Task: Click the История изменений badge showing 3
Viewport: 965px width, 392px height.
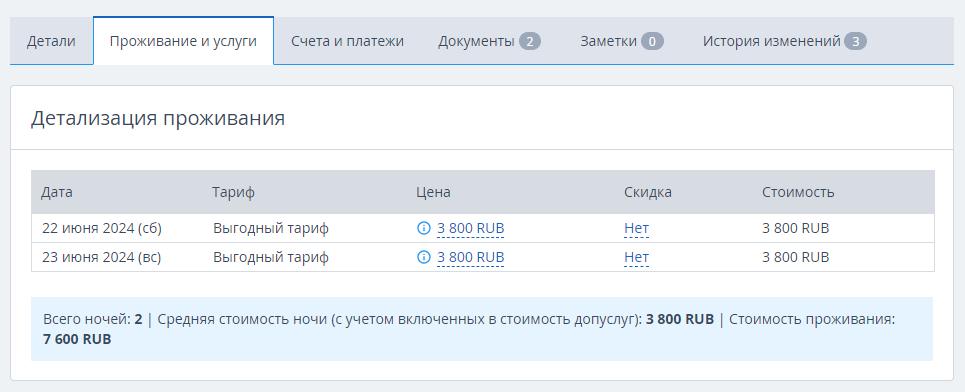Action: tap(855, 41)
